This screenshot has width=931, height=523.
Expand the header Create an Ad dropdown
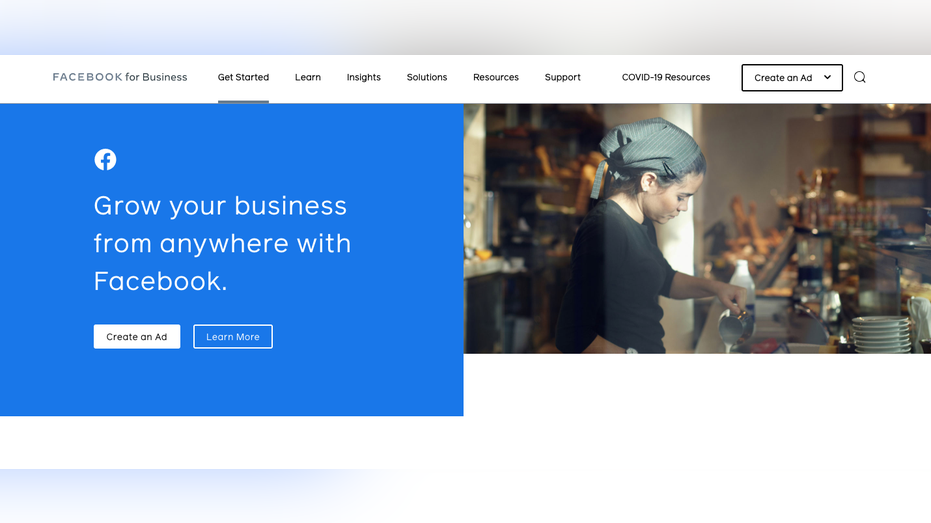pos(791,78)
